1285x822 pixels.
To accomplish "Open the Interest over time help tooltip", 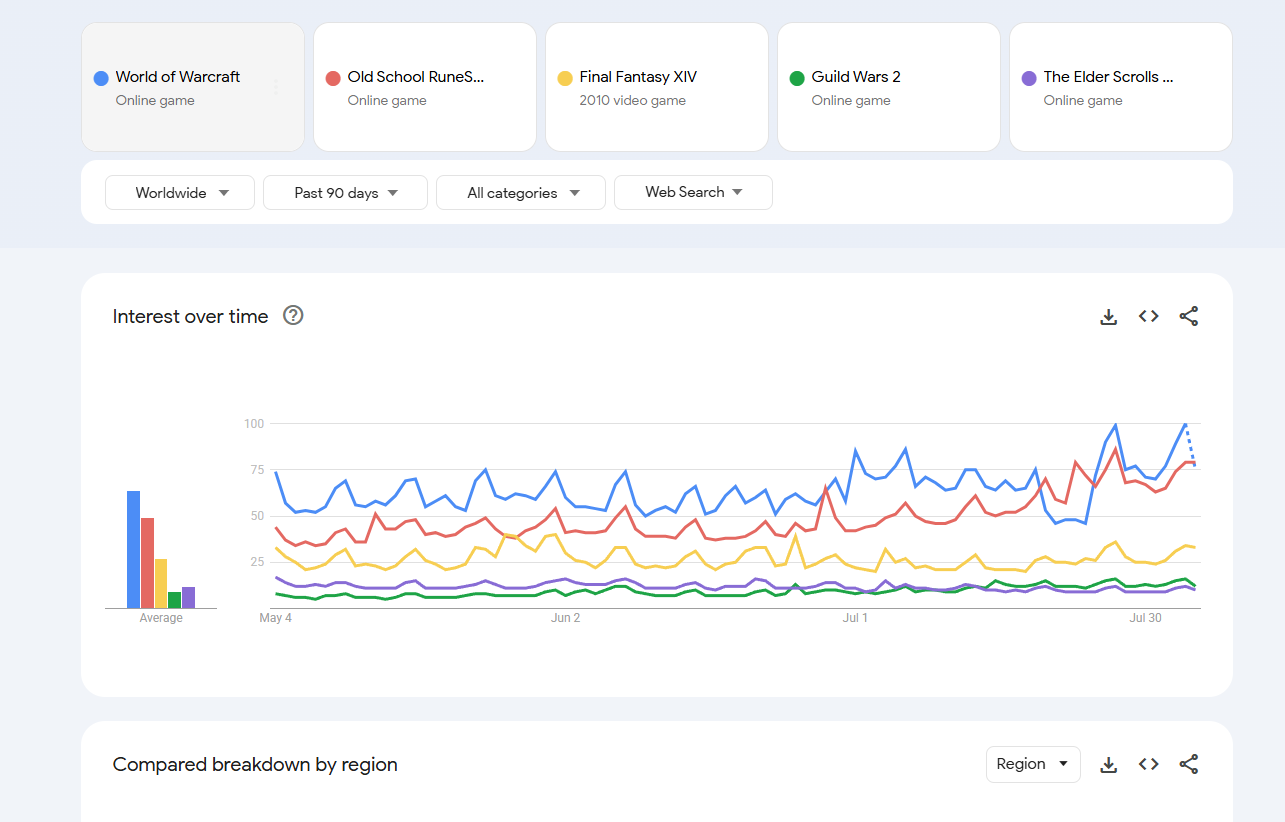I will pyautogui.click(x=293, y=316).
